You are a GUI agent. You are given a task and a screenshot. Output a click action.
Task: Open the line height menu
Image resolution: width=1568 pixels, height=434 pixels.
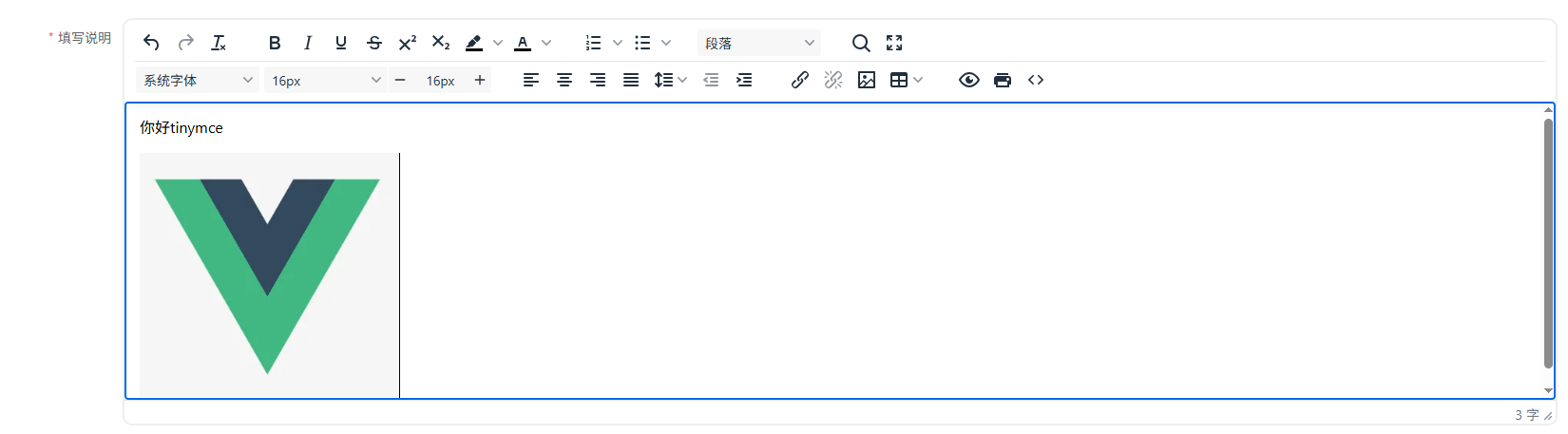[x=671, y=80]
